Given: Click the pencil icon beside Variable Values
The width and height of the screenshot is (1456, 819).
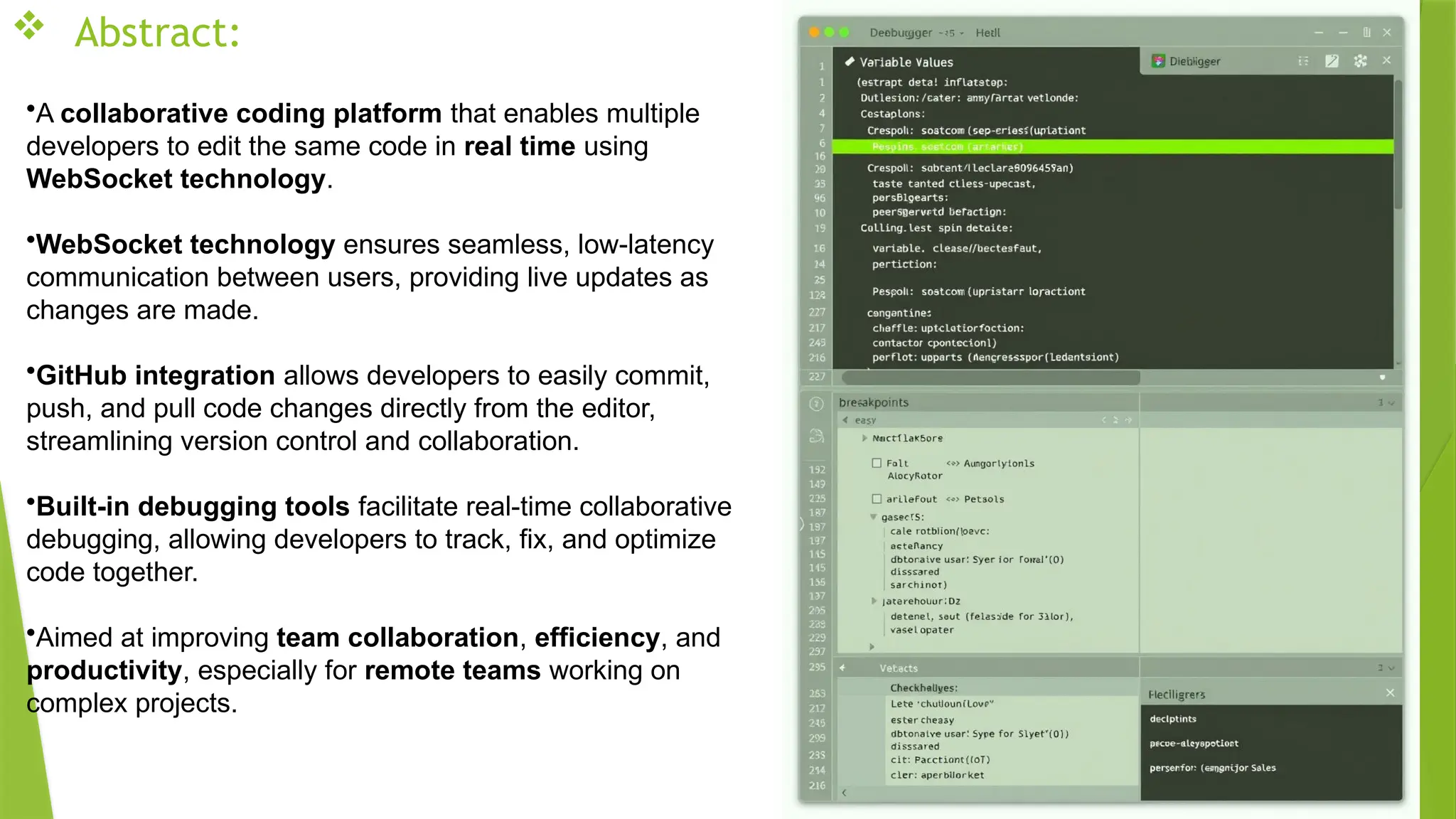Looking at the screenshot, I should coord(849,62).
